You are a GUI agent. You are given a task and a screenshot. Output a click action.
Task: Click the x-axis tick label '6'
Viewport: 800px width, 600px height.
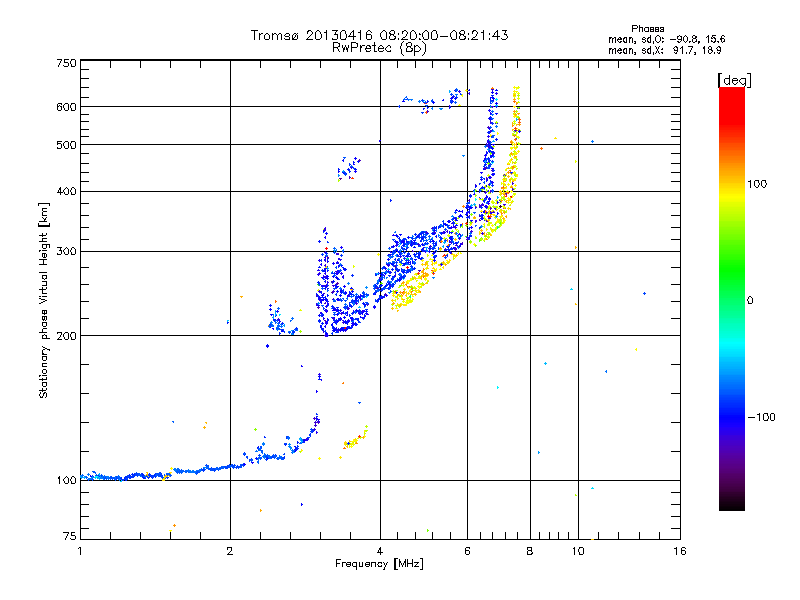tap(467, 551)
